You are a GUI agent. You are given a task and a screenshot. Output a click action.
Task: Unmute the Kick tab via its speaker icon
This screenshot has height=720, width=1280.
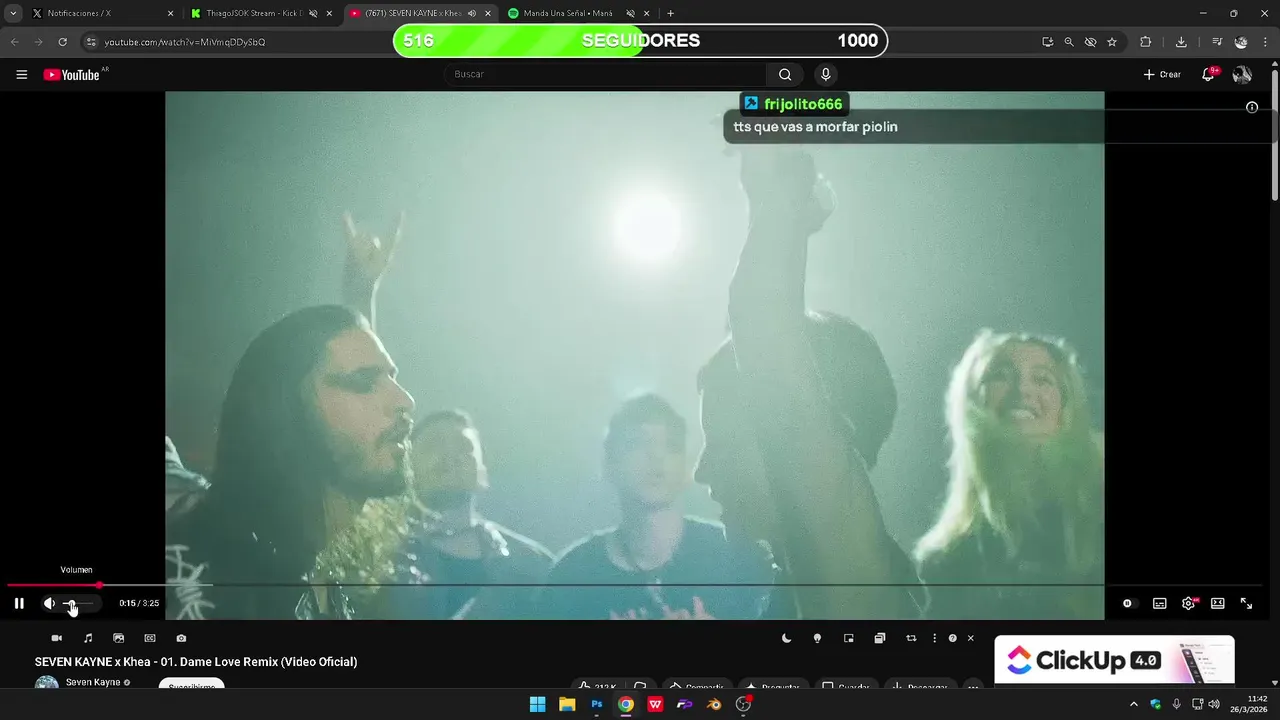(313, 13)
